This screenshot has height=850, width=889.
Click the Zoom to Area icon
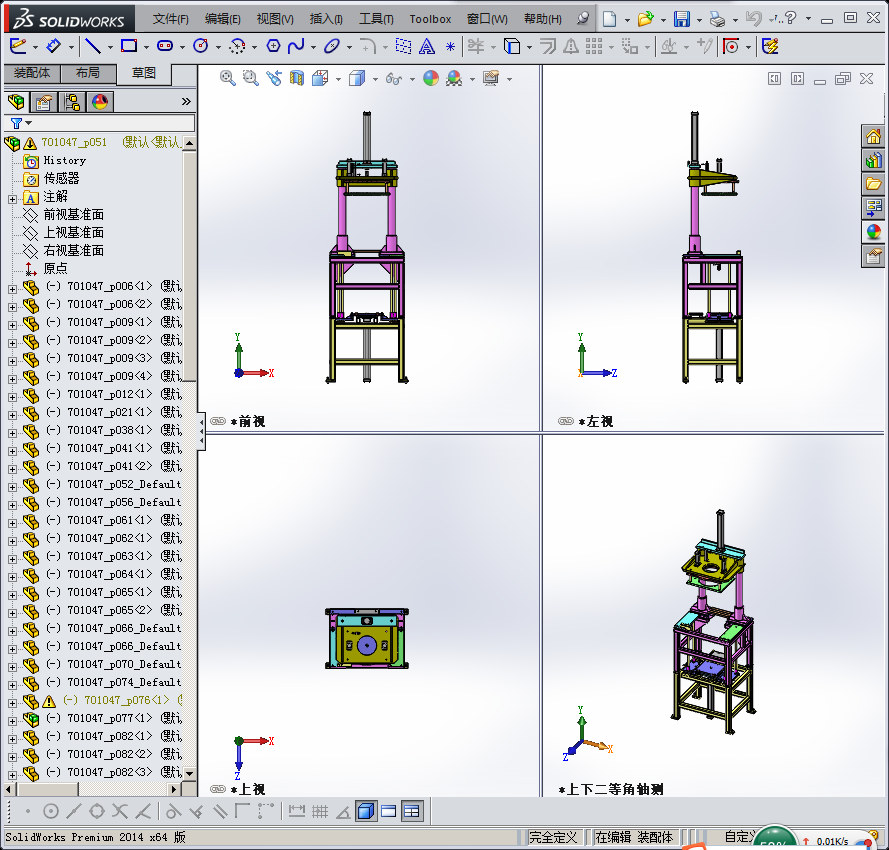[250, 78]
